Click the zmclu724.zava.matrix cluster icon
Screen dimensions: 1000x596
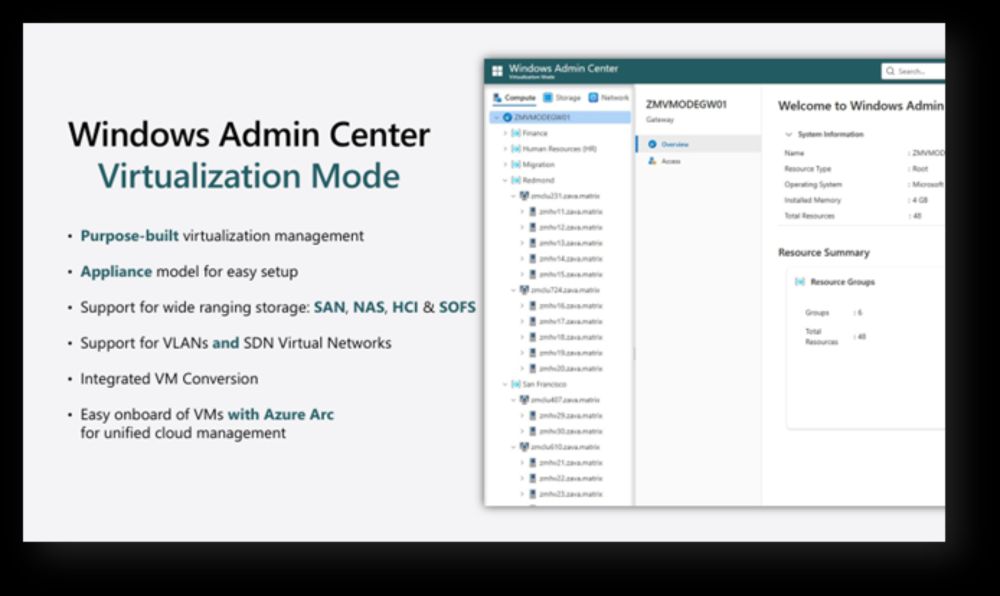pos(524,290)
